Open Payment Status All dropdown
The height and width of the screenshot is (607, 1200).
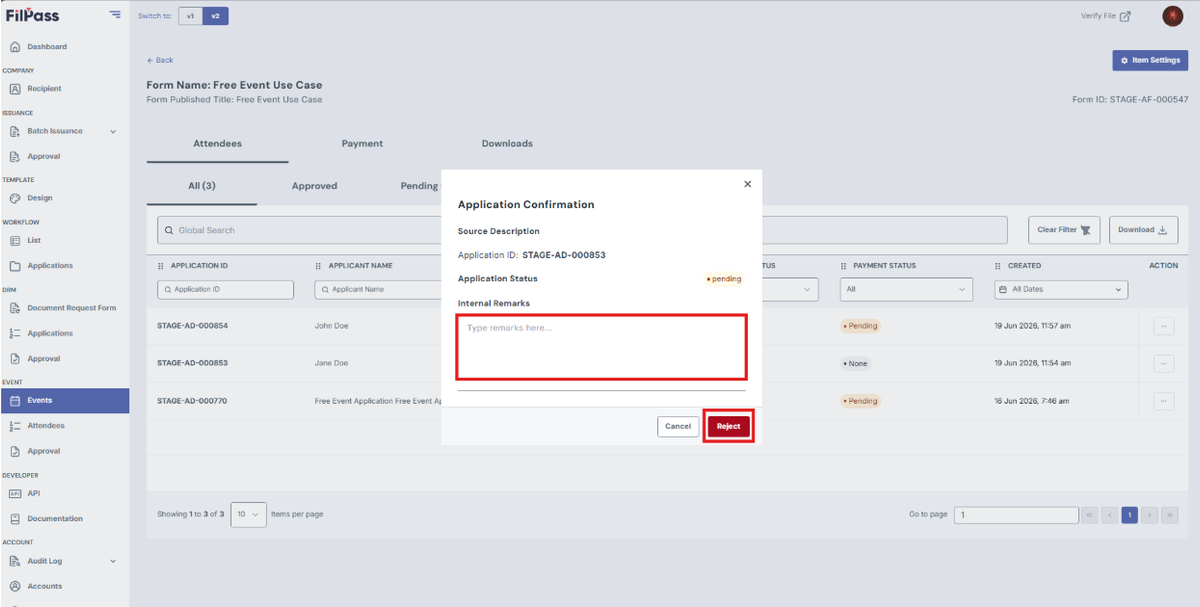click(906, 289)
